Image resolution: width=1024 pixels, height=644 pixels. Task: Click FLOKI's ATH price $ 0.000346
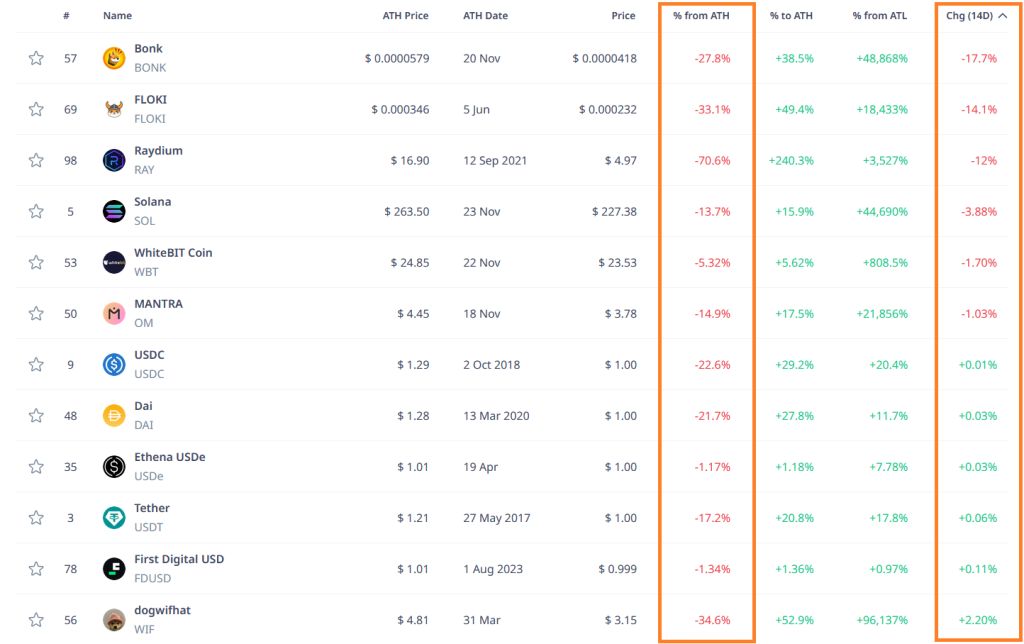(x=400, y=110)
